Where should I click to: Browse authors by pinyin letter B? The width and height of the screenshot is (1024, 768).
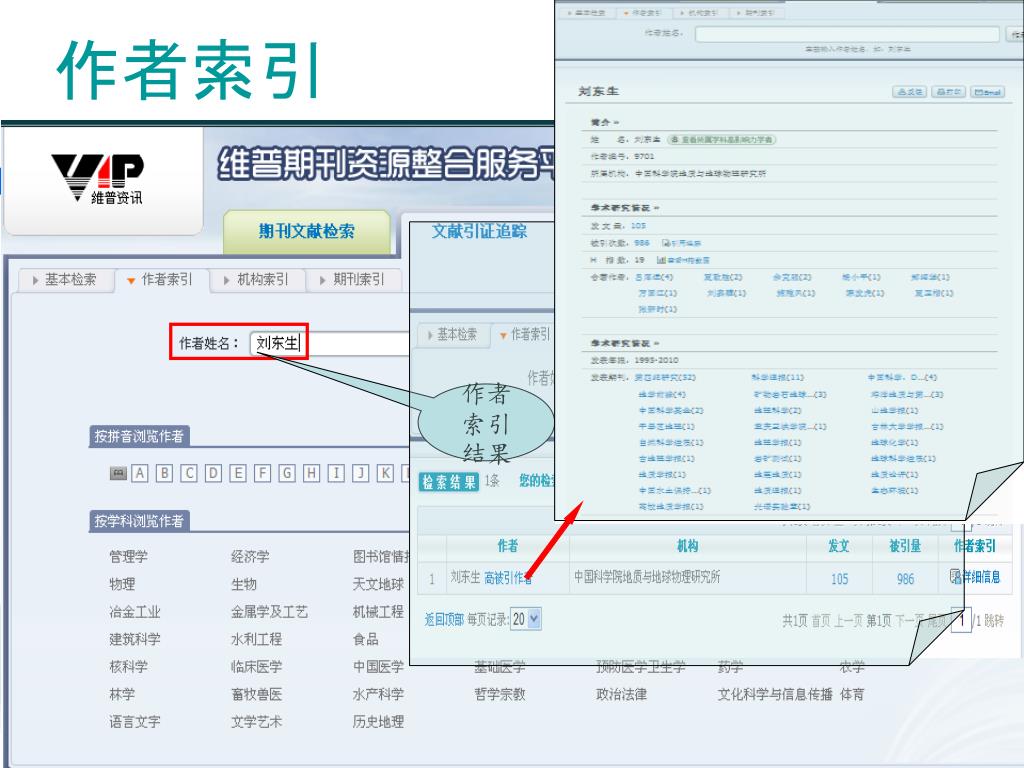click(165, 473)
